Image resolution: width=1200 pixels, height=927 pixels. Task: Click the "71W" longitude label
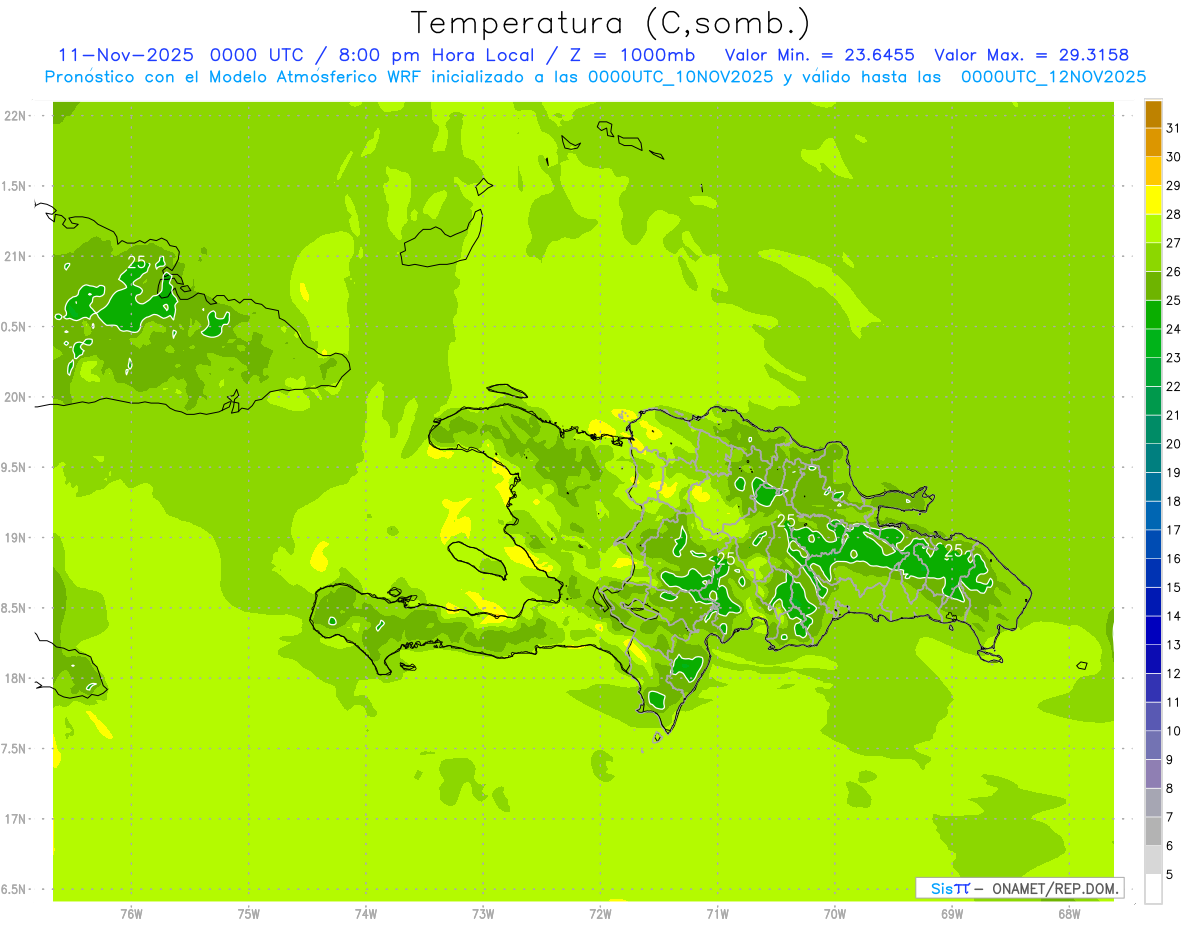[x=717, y=914]
